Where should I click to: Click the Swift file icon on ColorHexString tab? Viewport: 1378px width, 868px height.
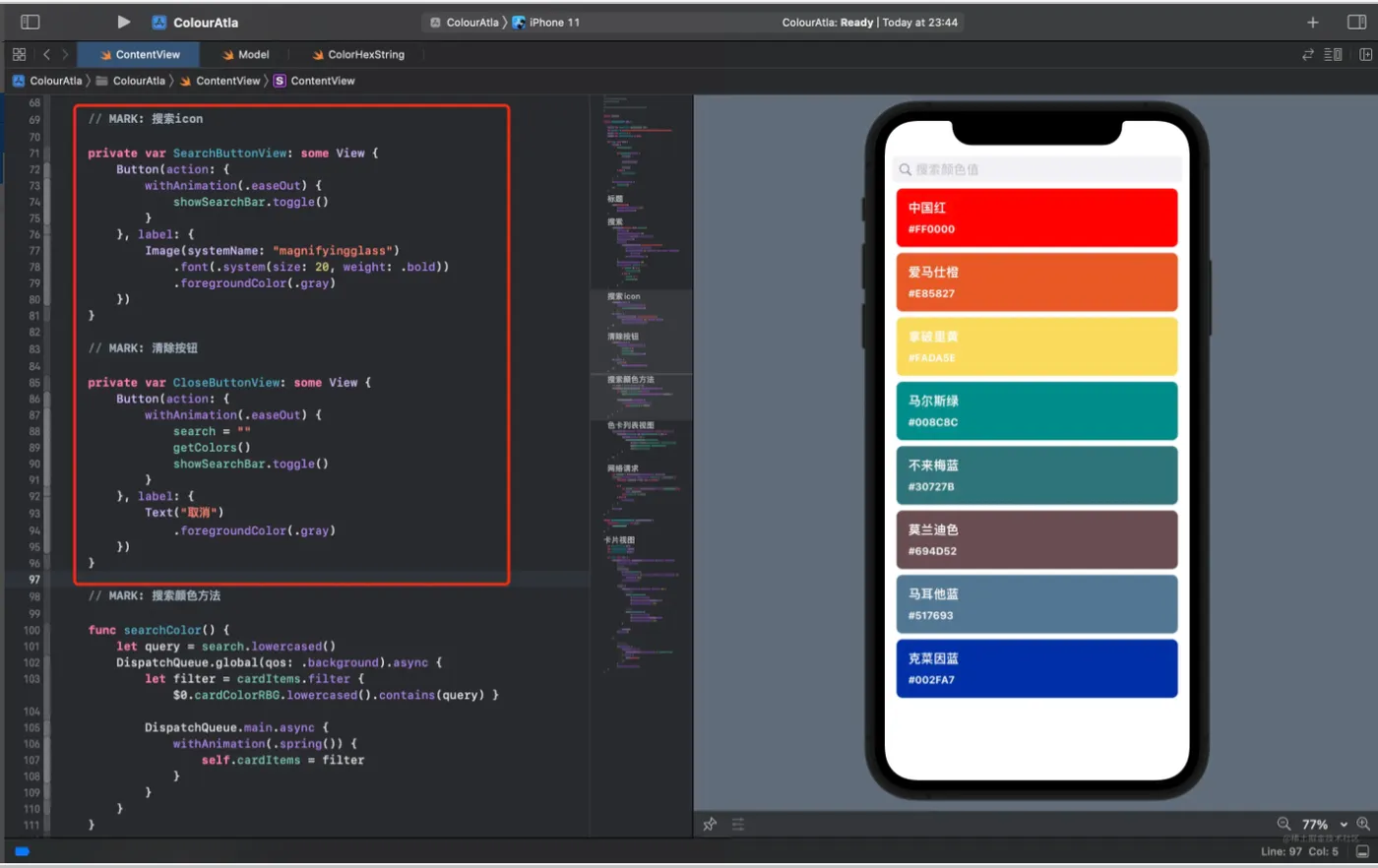coord(318,54)
